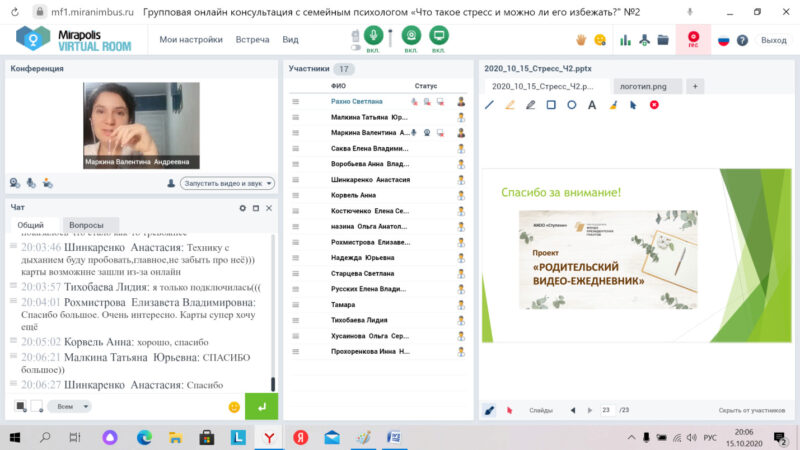Switch to the логотип.png tab
This screenshot has height=450, width=800.
coord(647,86)
